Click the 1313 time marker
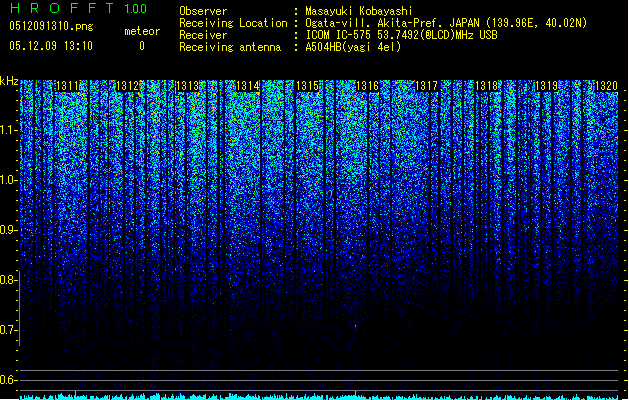 [187, 86]
